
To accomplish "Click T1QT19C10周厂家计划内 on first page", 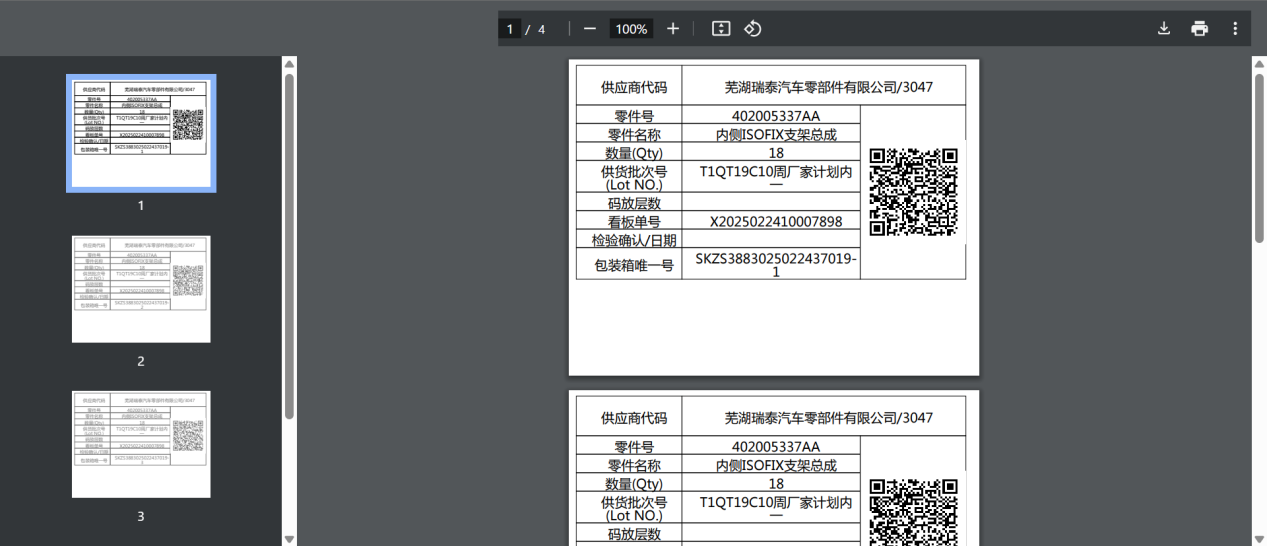I will 776,171.
